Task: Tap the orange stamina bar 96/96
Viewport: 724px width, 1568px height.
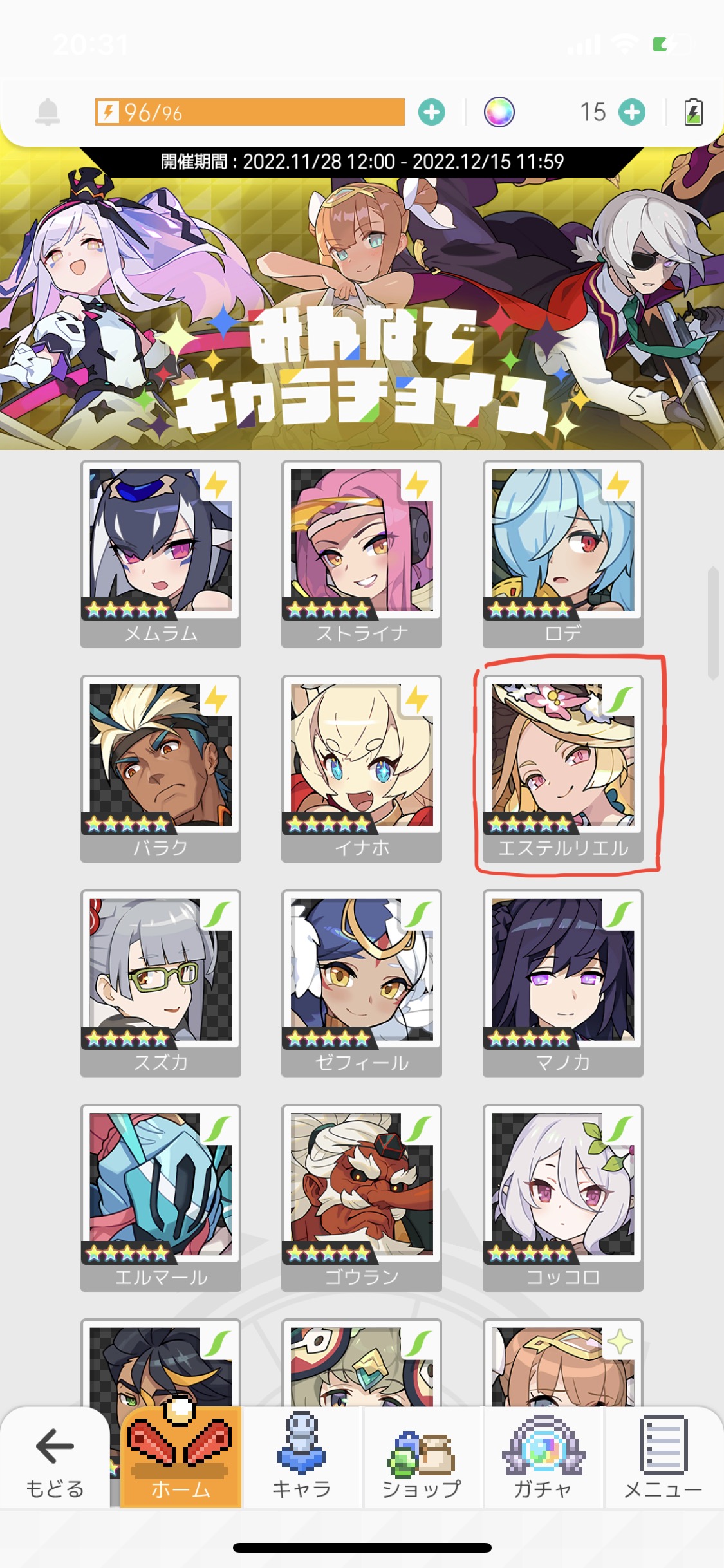Action: 250,112
